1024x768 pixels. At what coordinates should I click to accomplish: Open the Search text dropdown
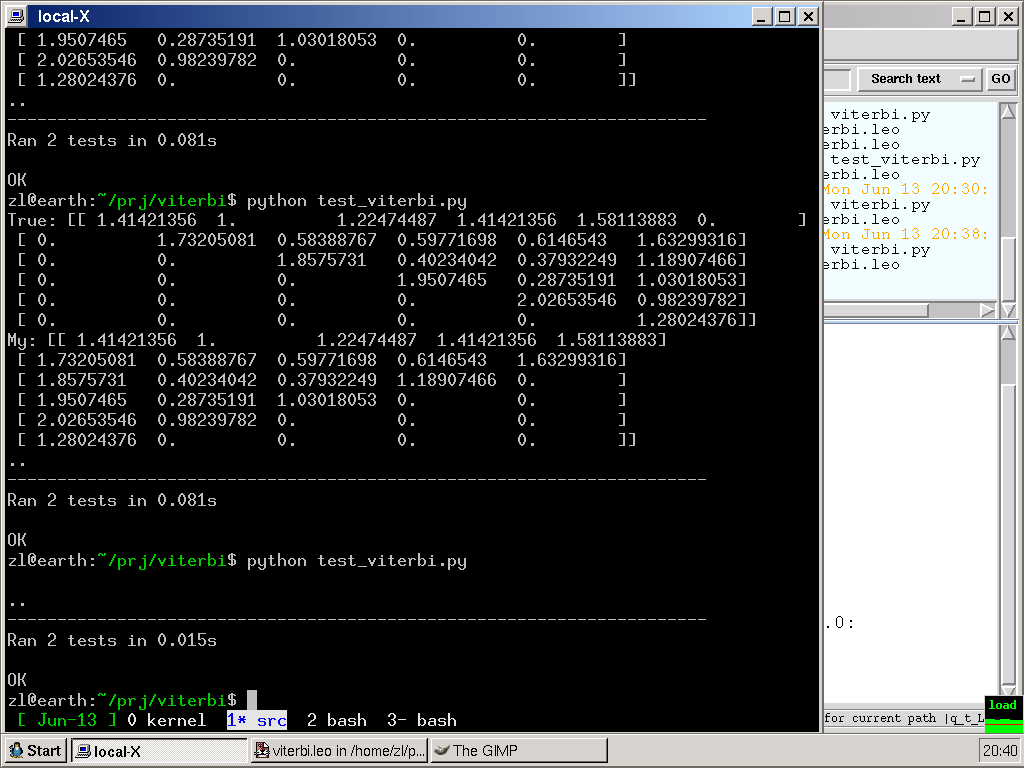pyautogui.click(x=920, y=79)
